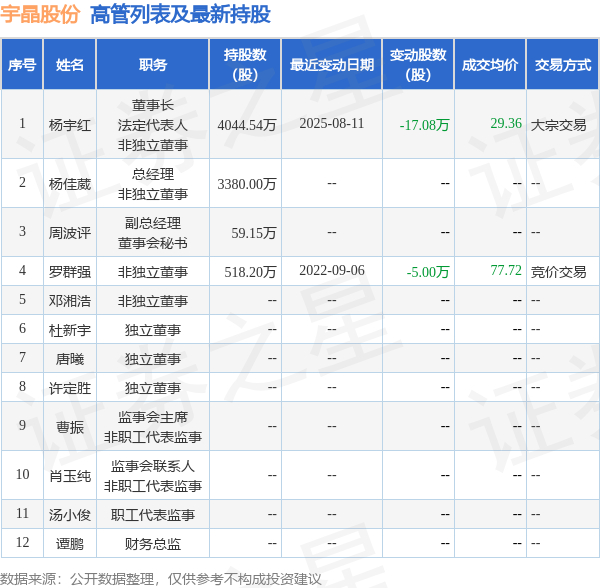The height and width of the screenshot is (588, 600).
Task: Click 邓湘浩's position 非独立董事
Action: (x=153, y=301)
